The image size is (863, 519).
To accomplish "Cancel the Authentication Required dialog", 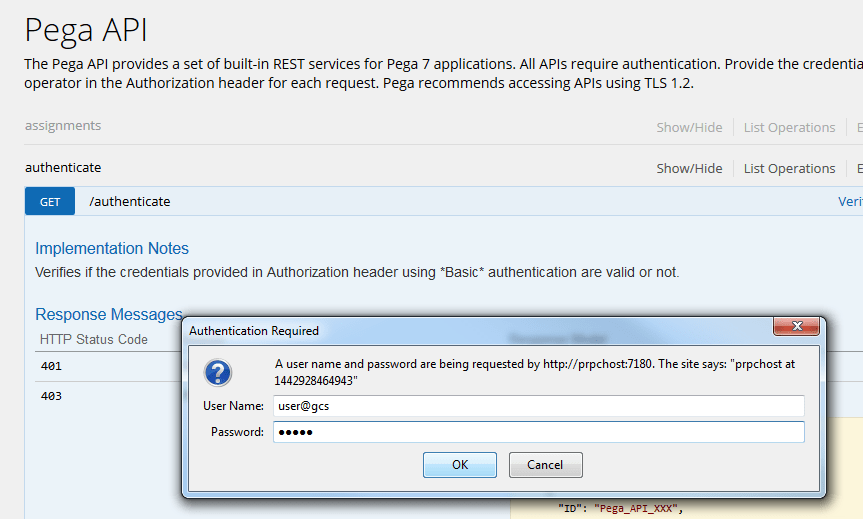I will (x=545, y=465).
